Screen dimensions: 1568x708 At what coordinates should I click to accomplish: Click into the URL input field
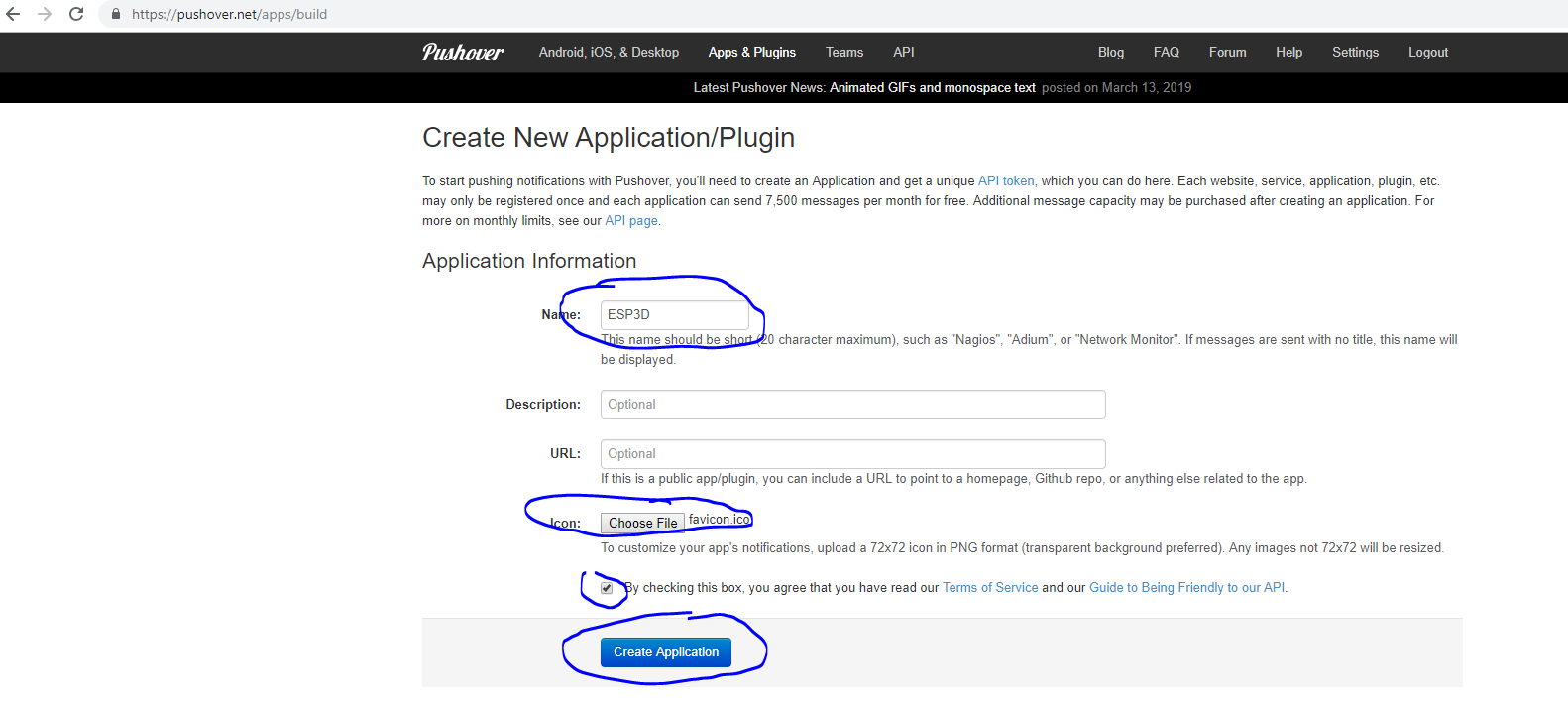(852, 454)
